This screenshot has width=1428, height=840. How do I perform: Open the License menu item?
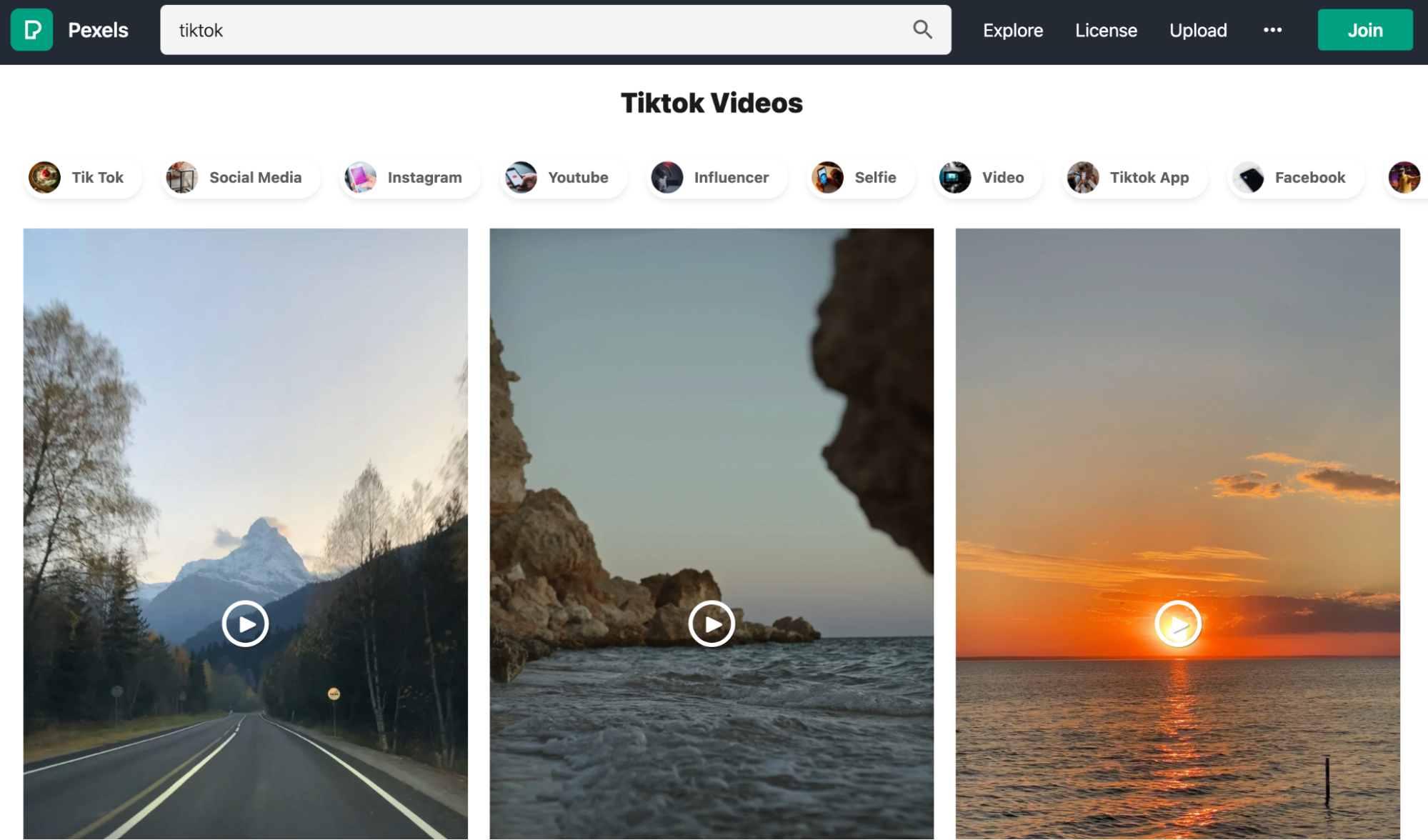click(1106, 30)
